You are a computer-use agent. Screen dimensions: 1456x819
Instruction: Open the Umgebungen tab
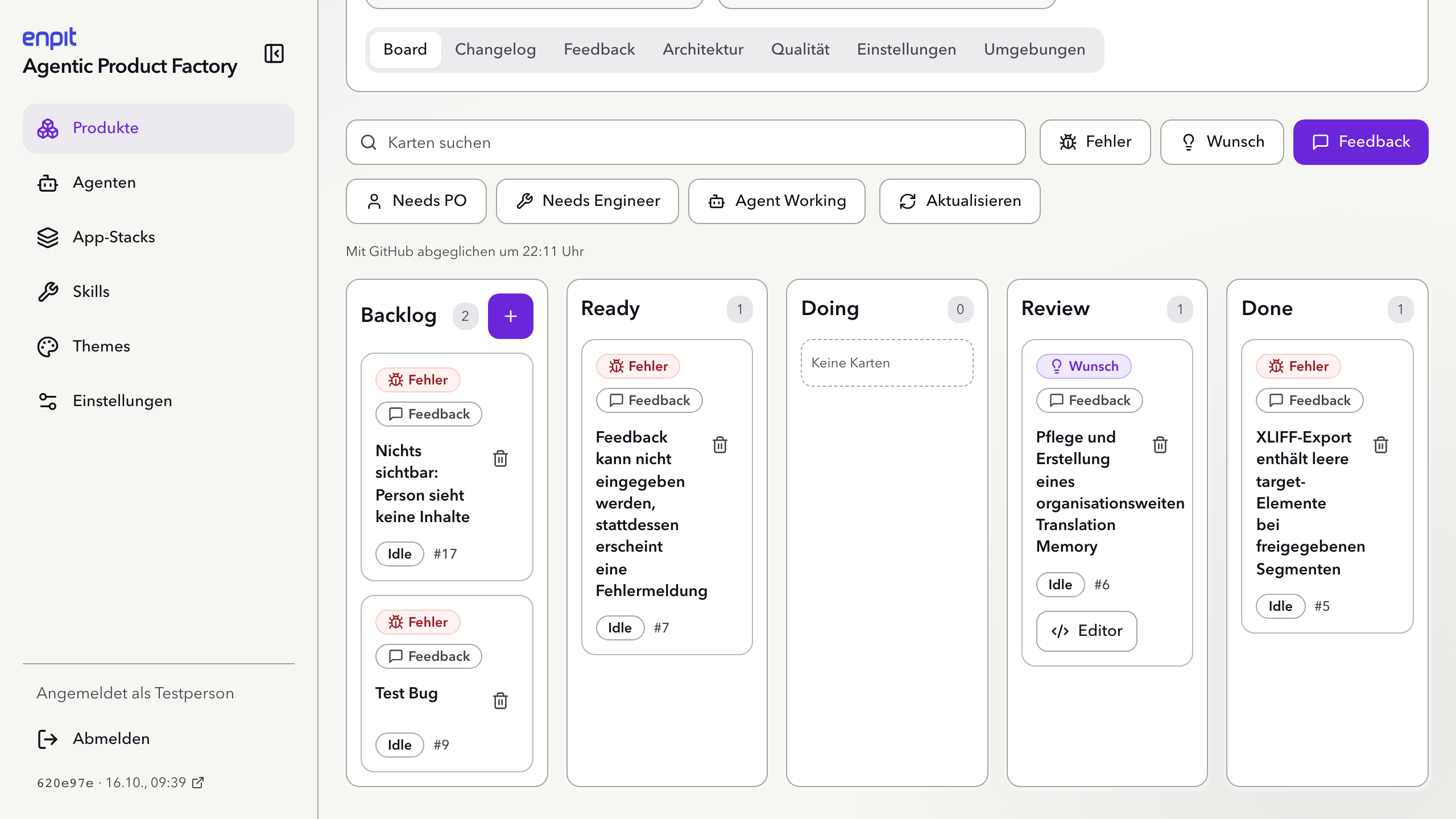pos(1035,49)
